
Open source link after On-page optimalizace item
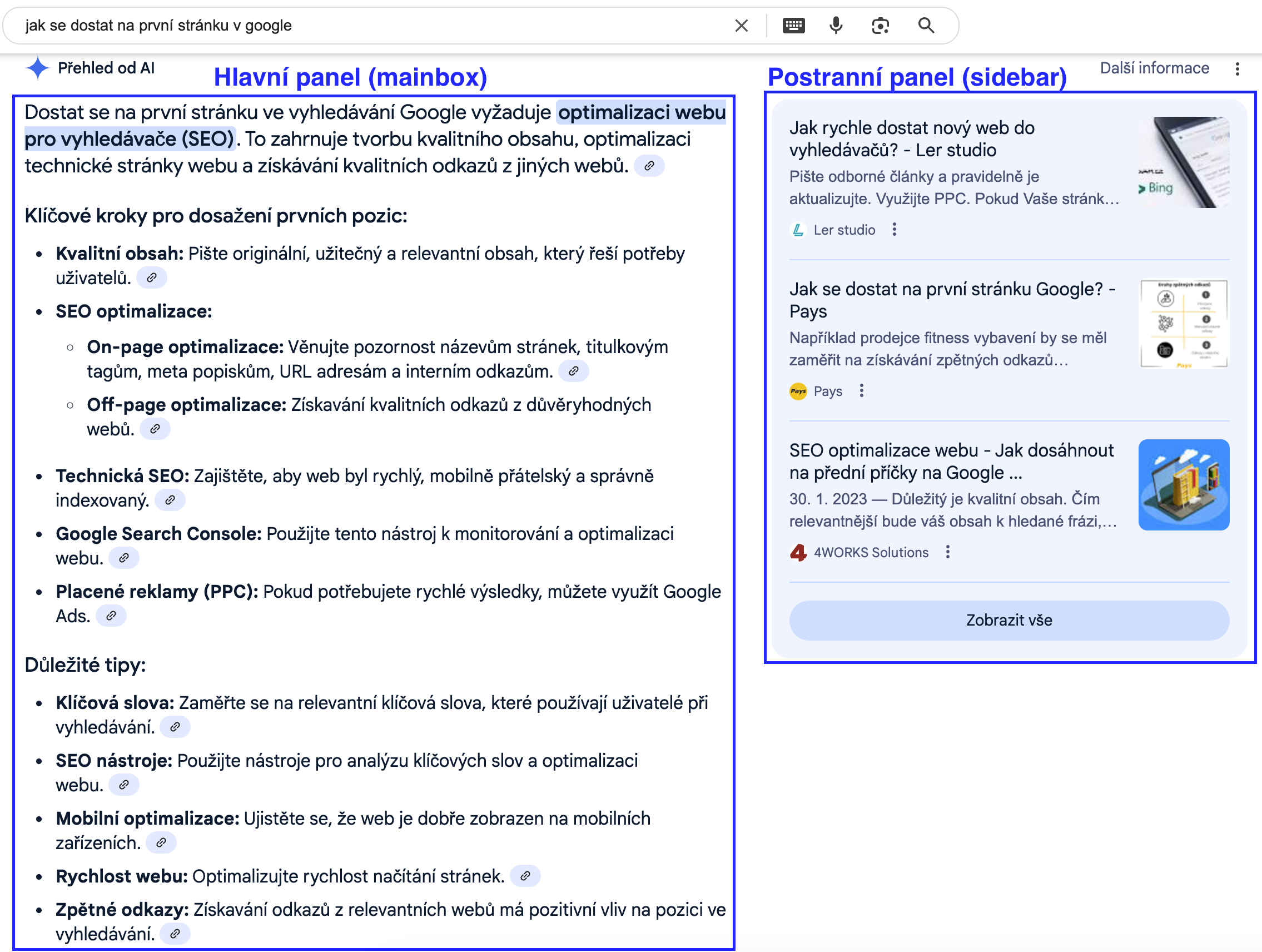[x=573, y=371]
